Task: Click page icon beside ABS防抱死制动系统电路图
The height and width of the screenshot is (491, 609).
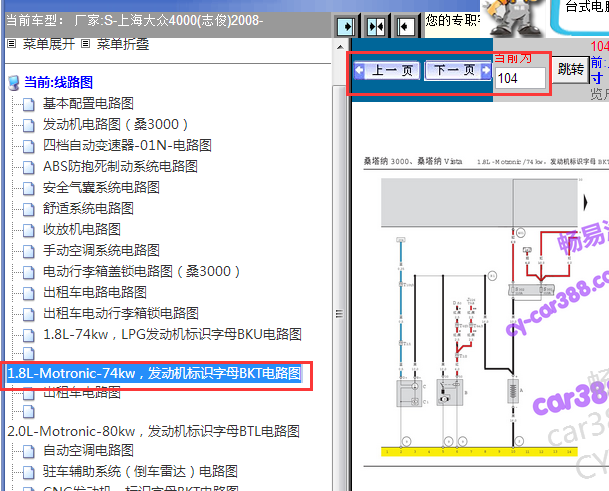Action: (28, 167)
